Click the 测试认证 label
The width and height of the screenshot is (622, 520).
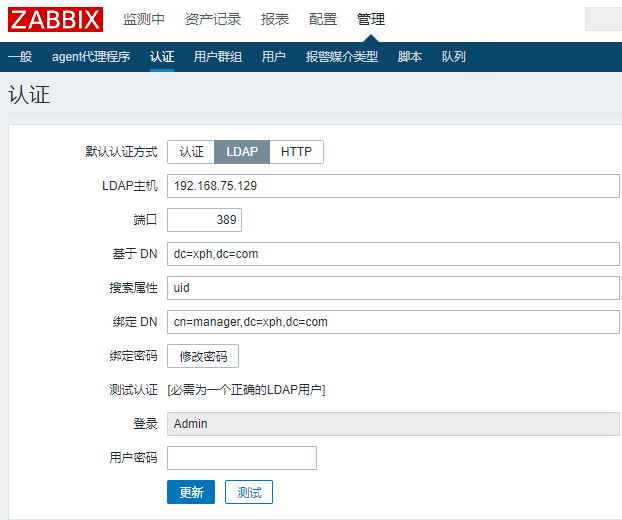[133, 390]
